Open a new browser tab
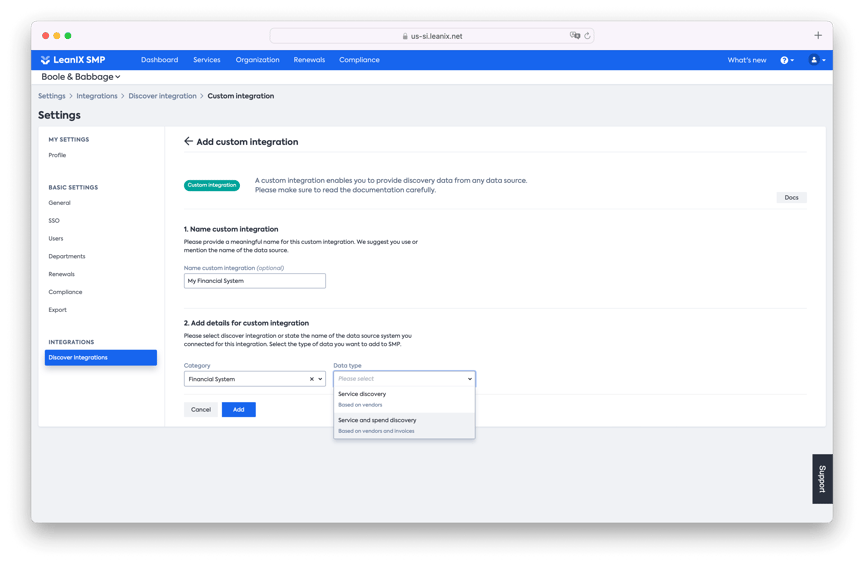864x564 pixels. [818, 36]
